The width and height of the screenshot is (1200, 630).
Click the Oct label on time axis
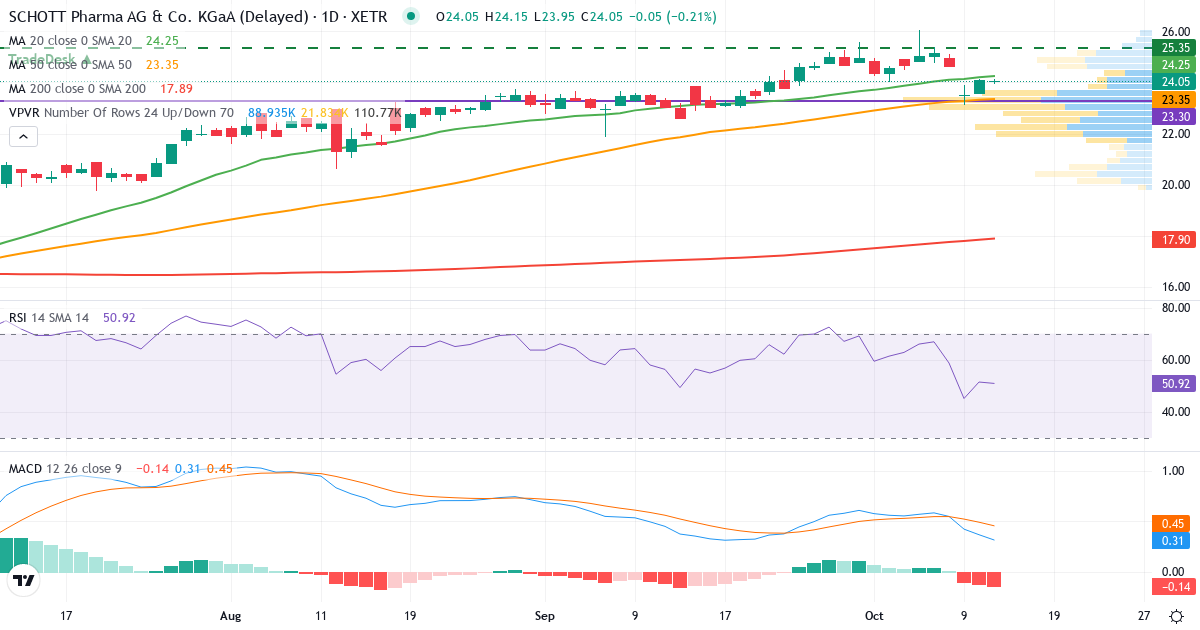coord(875,616)
